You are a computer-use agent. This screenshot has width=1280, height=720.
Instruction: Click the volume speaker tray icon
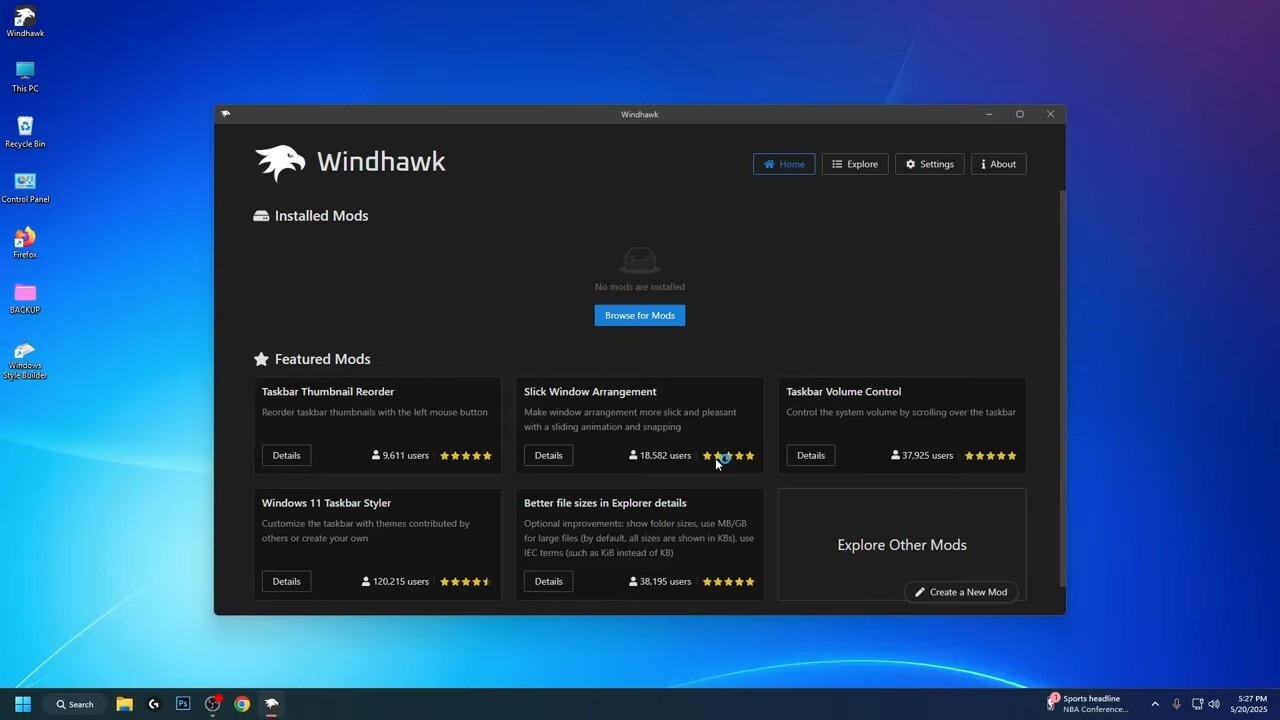pyautogui.click(x=1214, y=704)
